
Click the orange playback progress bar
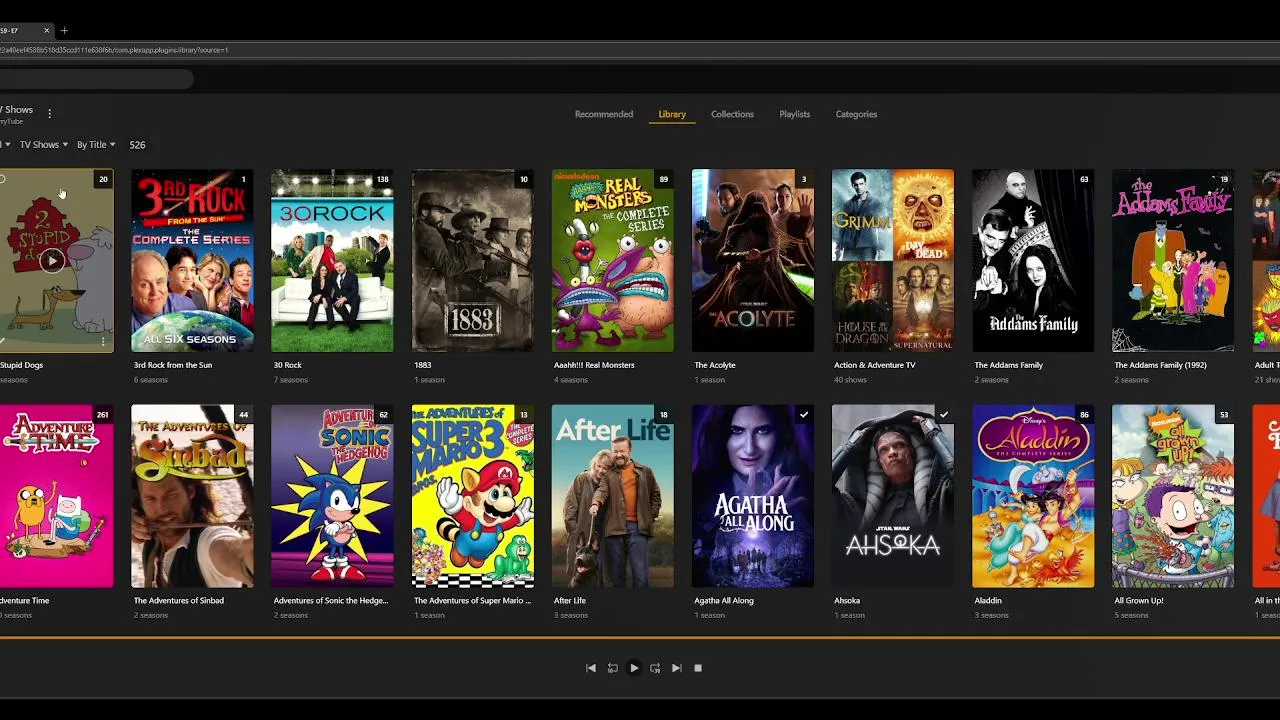[x=640, y=637]
